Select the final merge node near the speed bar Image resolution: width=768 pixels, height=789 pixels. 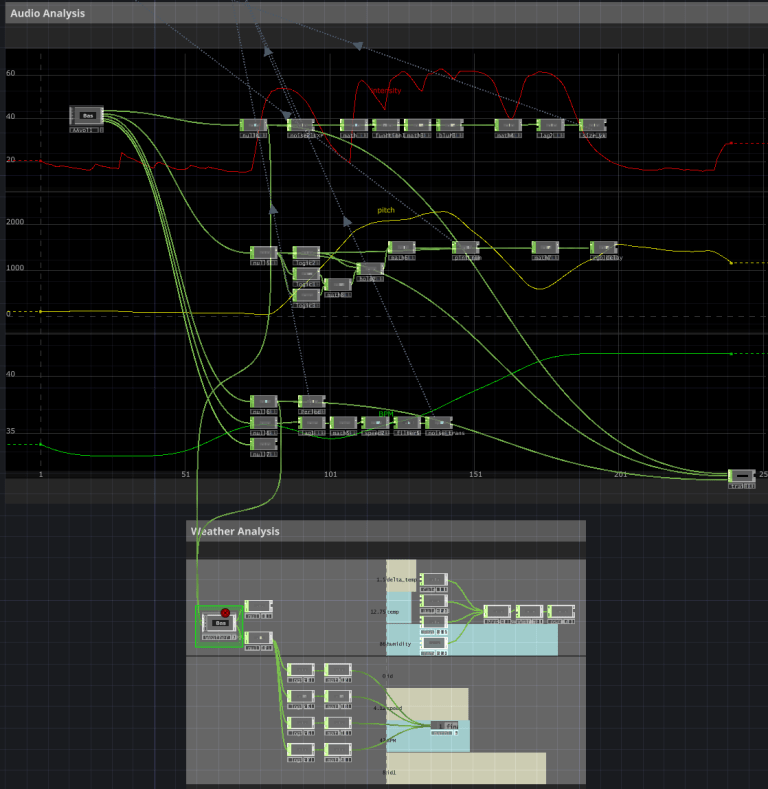445,727
